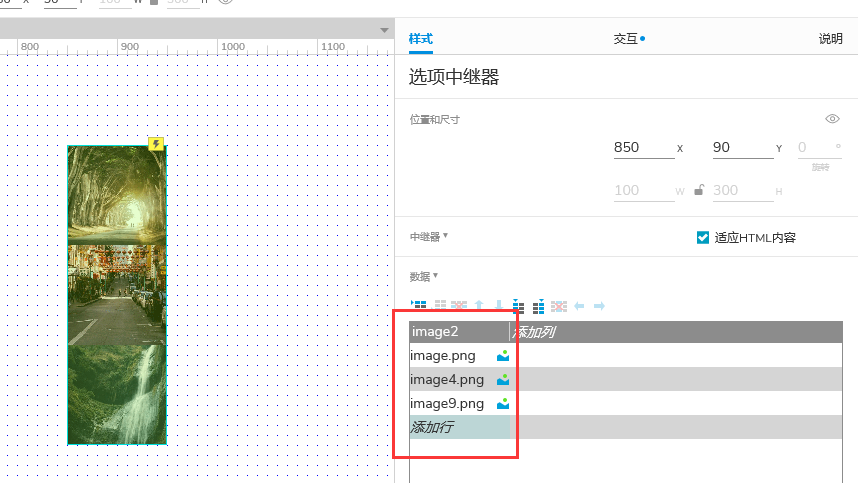Toggle widget visibility eye icon
The image size is (858, 483).
[832, 119]
